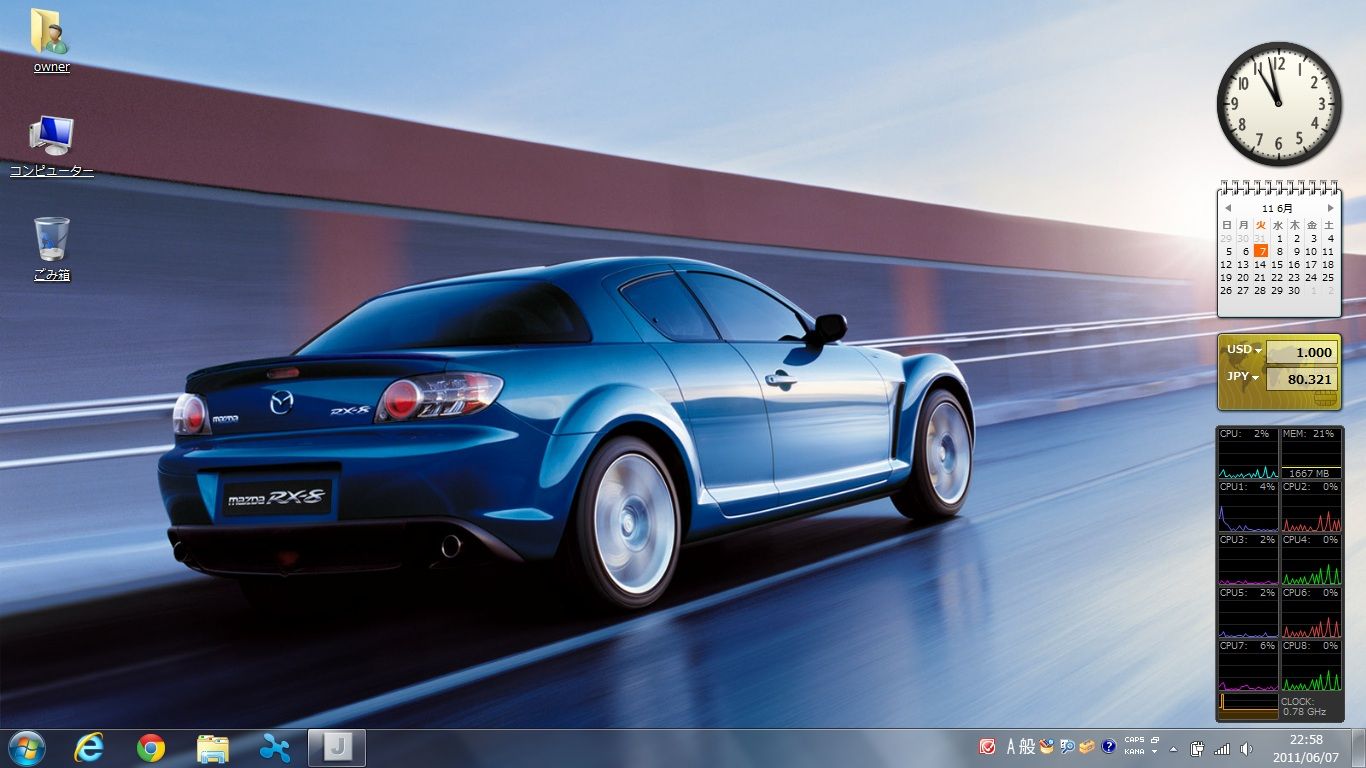Viewport: 1366px width, 768px height.
Task: Open the IME dictionary search icon
Action: point(1067,746)
